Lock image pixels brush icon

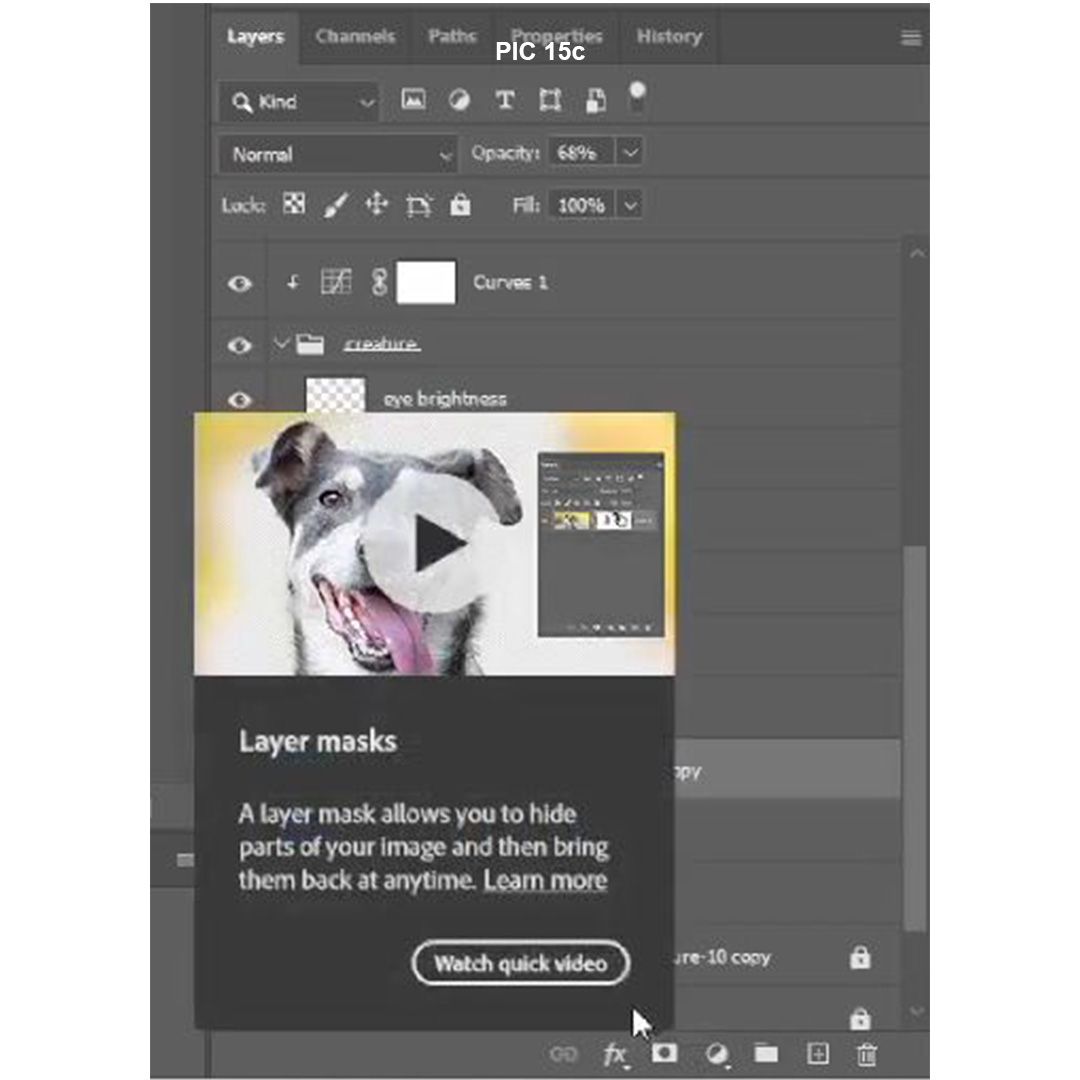coord(335,205)
